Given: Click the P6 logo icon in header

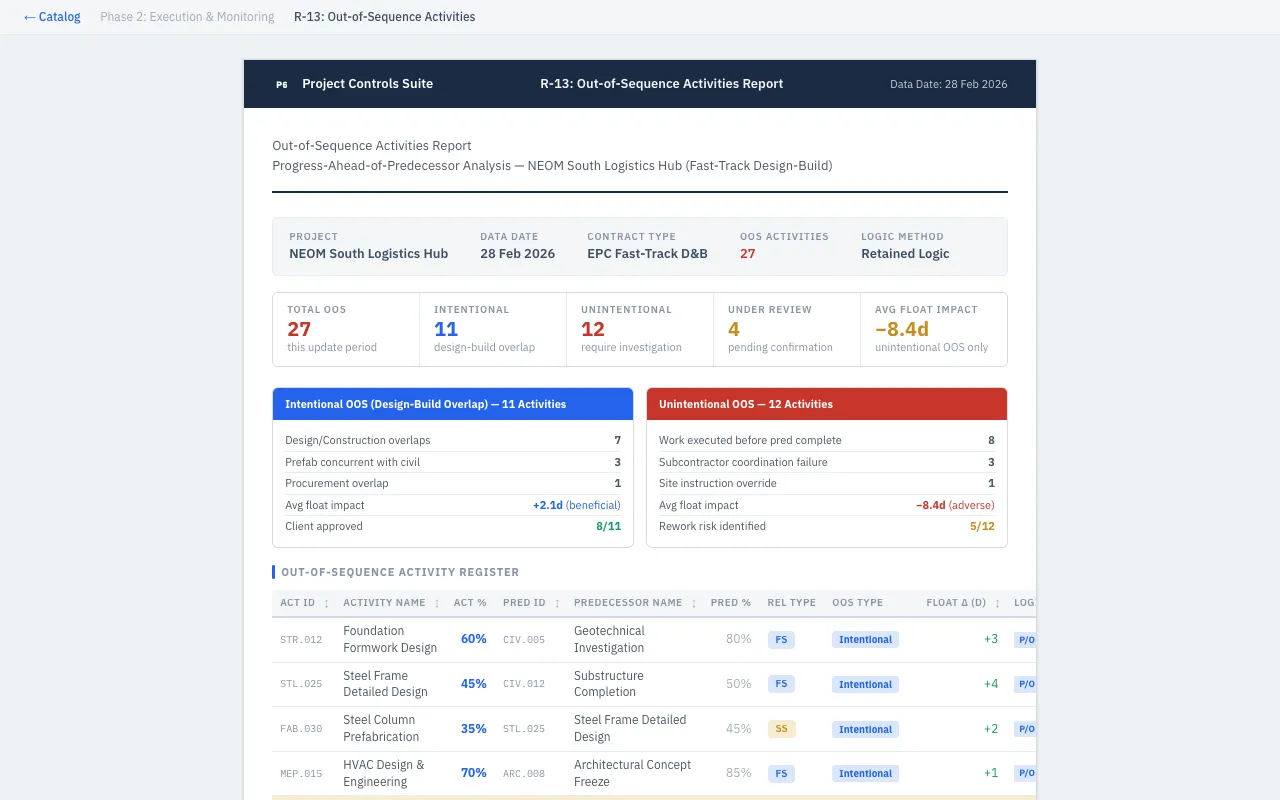Looking at the screenshot, I should tap(282, 84).
